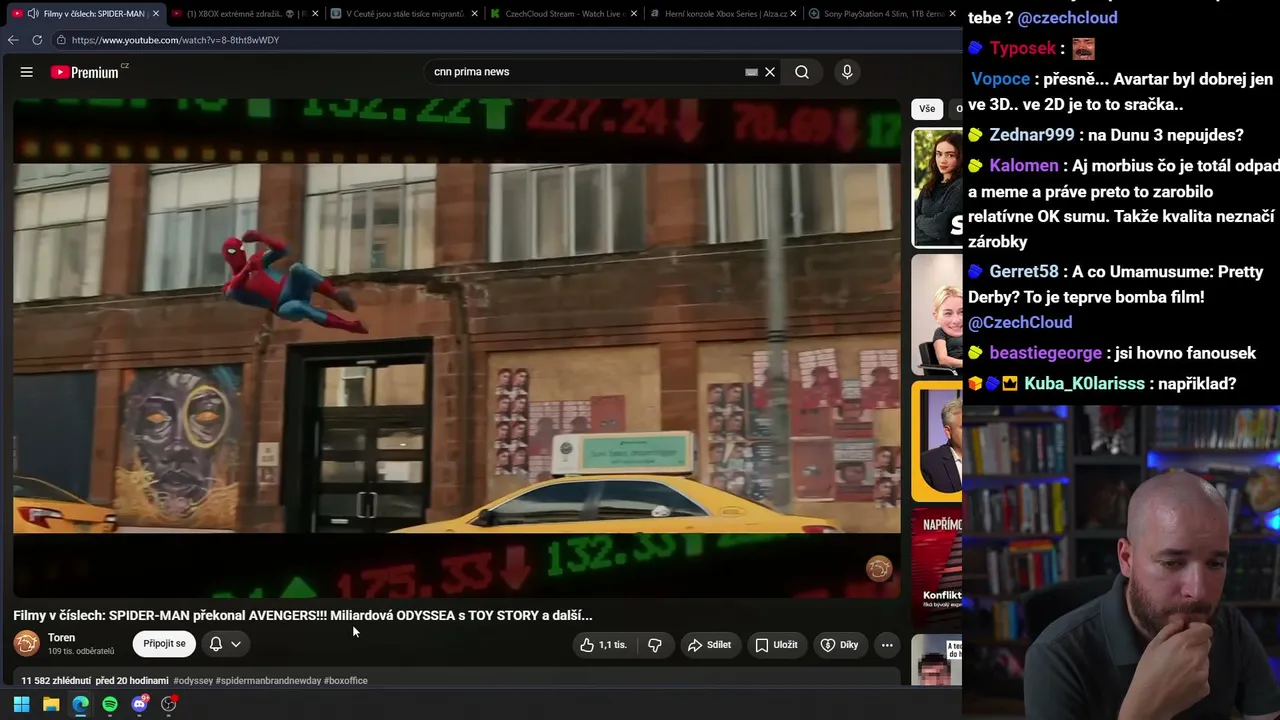This screenshot has width=1280, height=720.
Task: Open Toren channel avatar
Action: tap(27, 644)
